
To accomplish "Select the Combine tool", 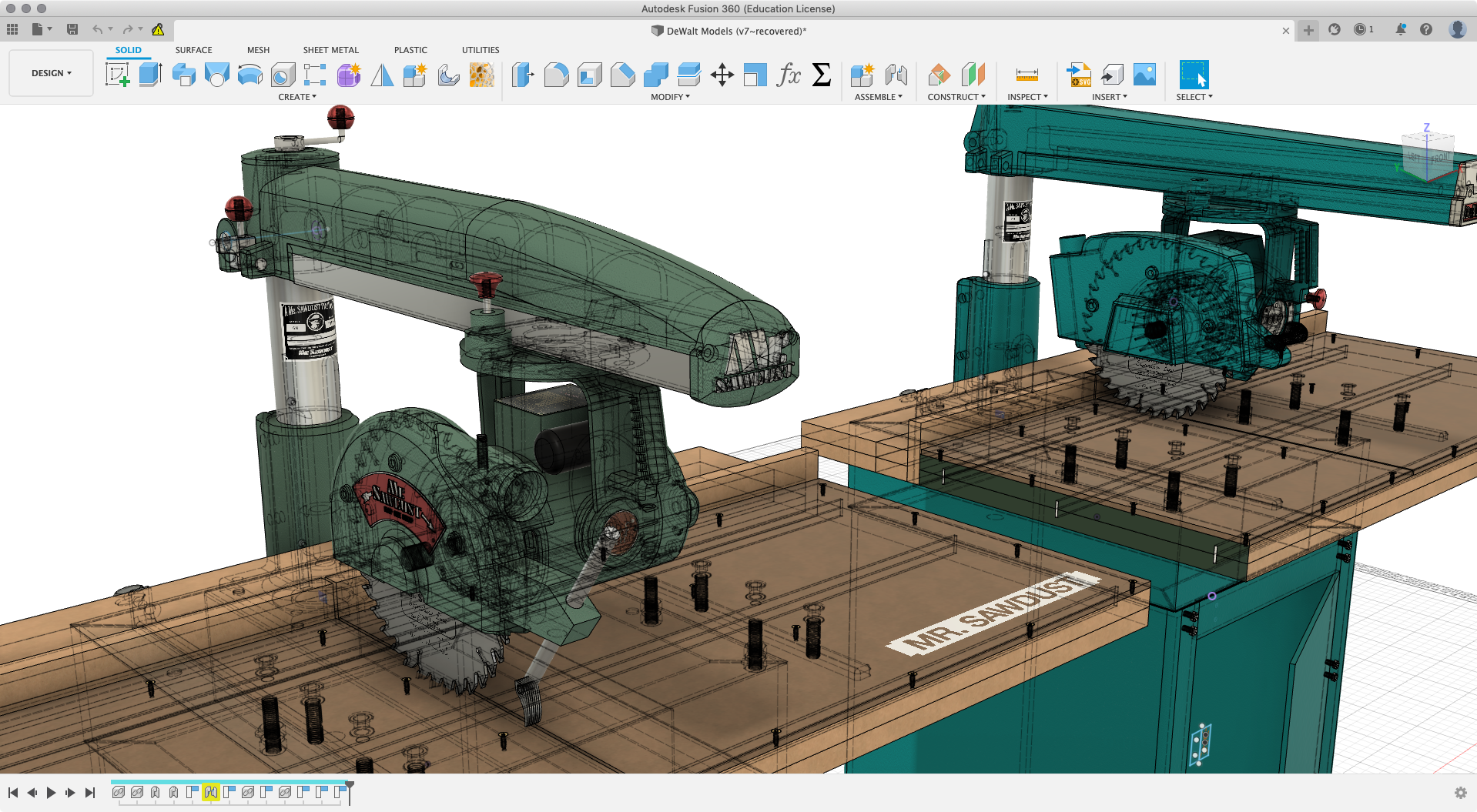I will click(655, 75).
